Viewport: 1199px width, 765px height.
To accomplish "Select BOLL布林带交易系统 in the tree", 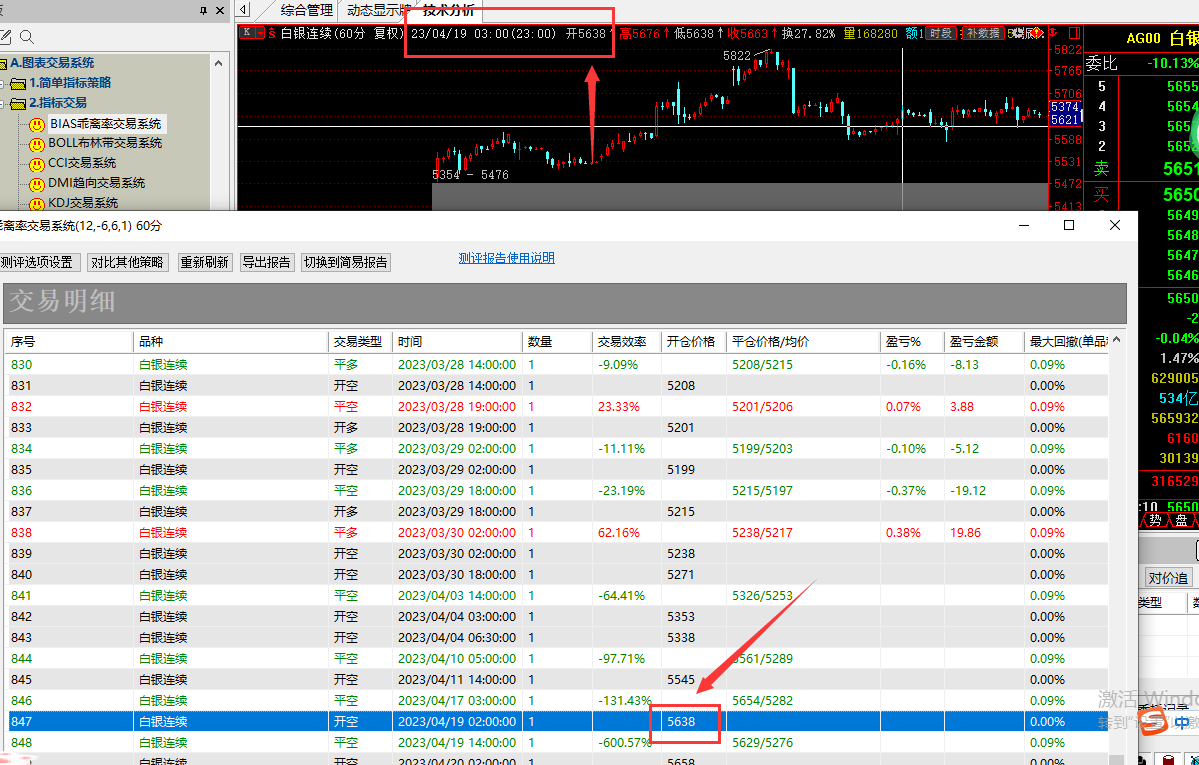I will pos(105,143).
